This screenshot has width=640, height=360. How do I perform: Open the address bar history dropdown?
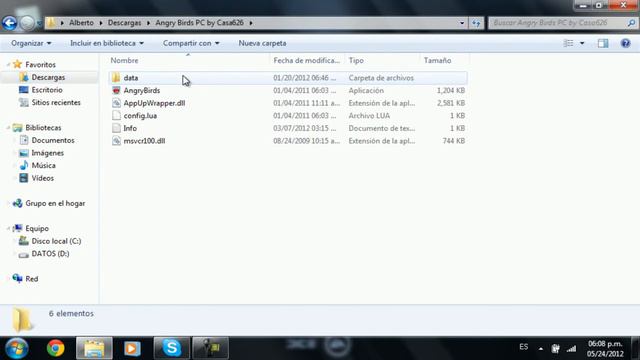click(462, 23)
